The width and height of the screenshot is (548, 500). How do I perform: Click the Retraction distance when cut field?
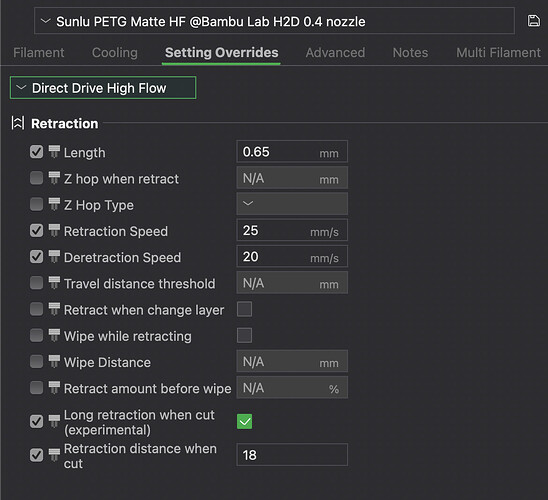292,455
